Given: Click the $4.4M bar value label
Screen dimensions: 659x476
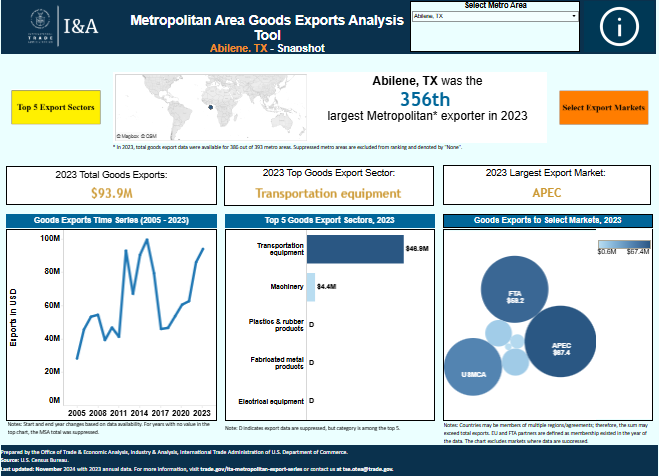Looking at the screenshot, I should [327, 287].
